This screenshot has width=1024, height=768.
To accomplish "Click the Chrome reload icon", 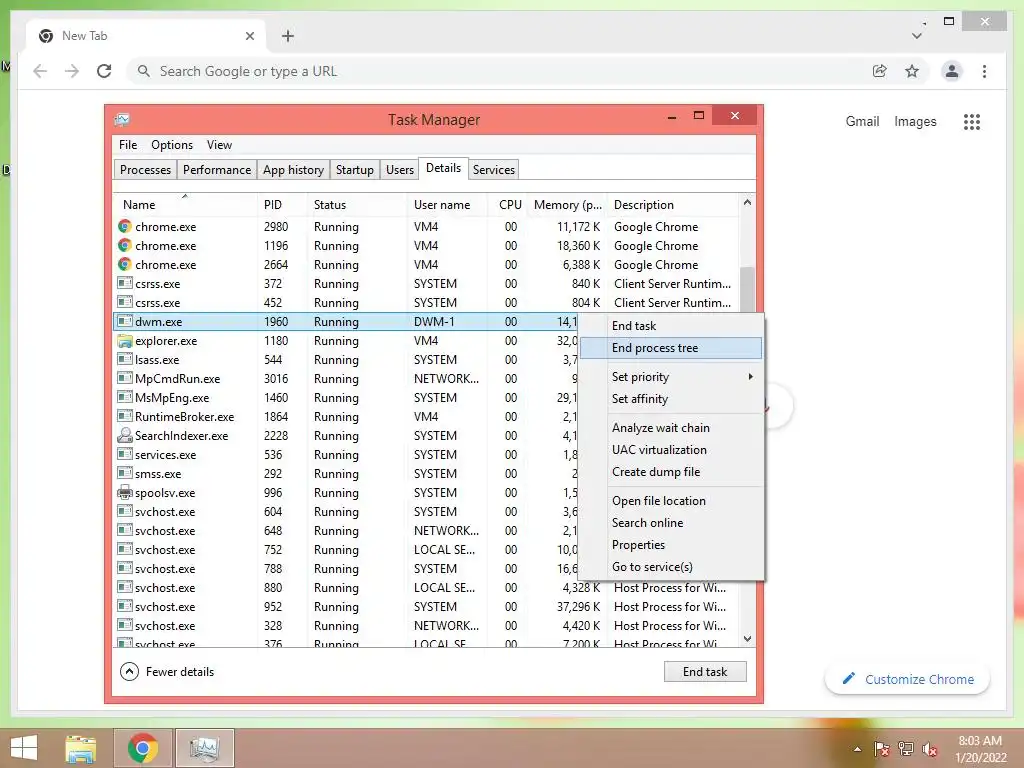I will point(104,71).
